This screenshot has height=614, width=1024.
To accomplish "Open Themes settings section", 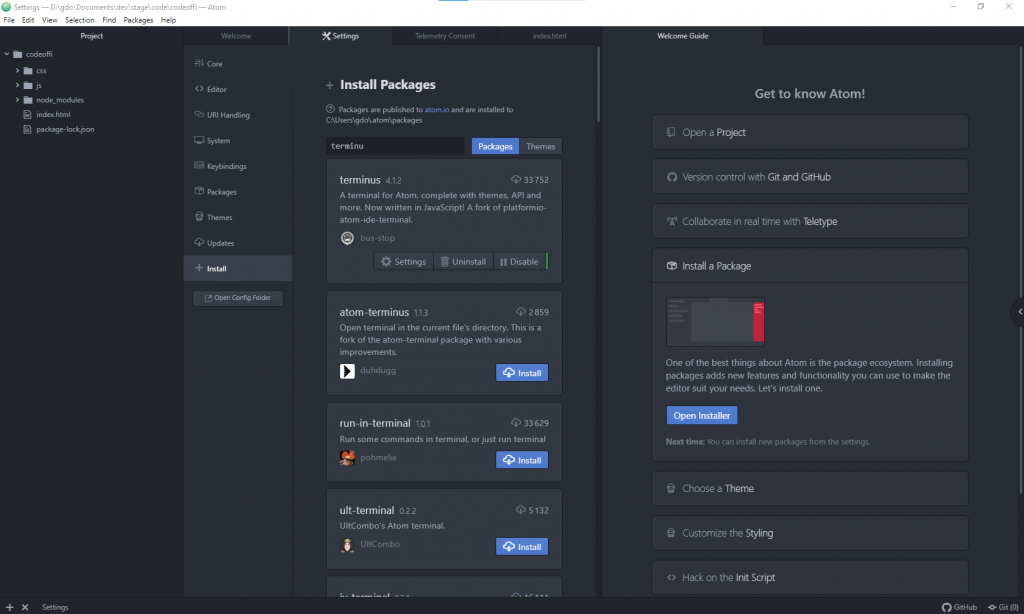I will 238,218.
